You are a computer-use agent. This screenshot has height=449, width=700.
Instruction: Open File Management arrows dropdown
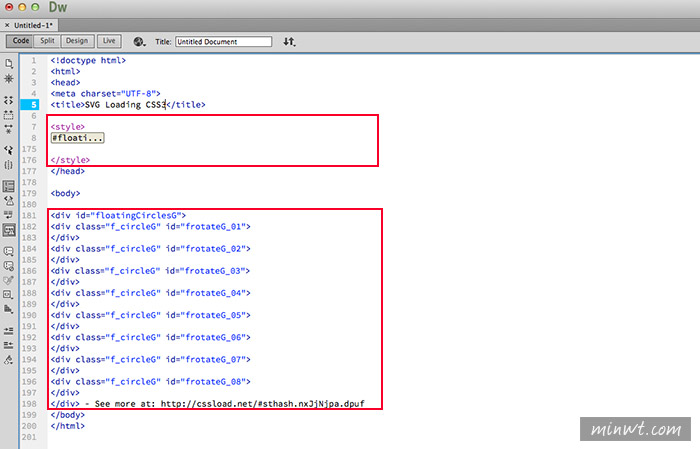click(290, 42)
